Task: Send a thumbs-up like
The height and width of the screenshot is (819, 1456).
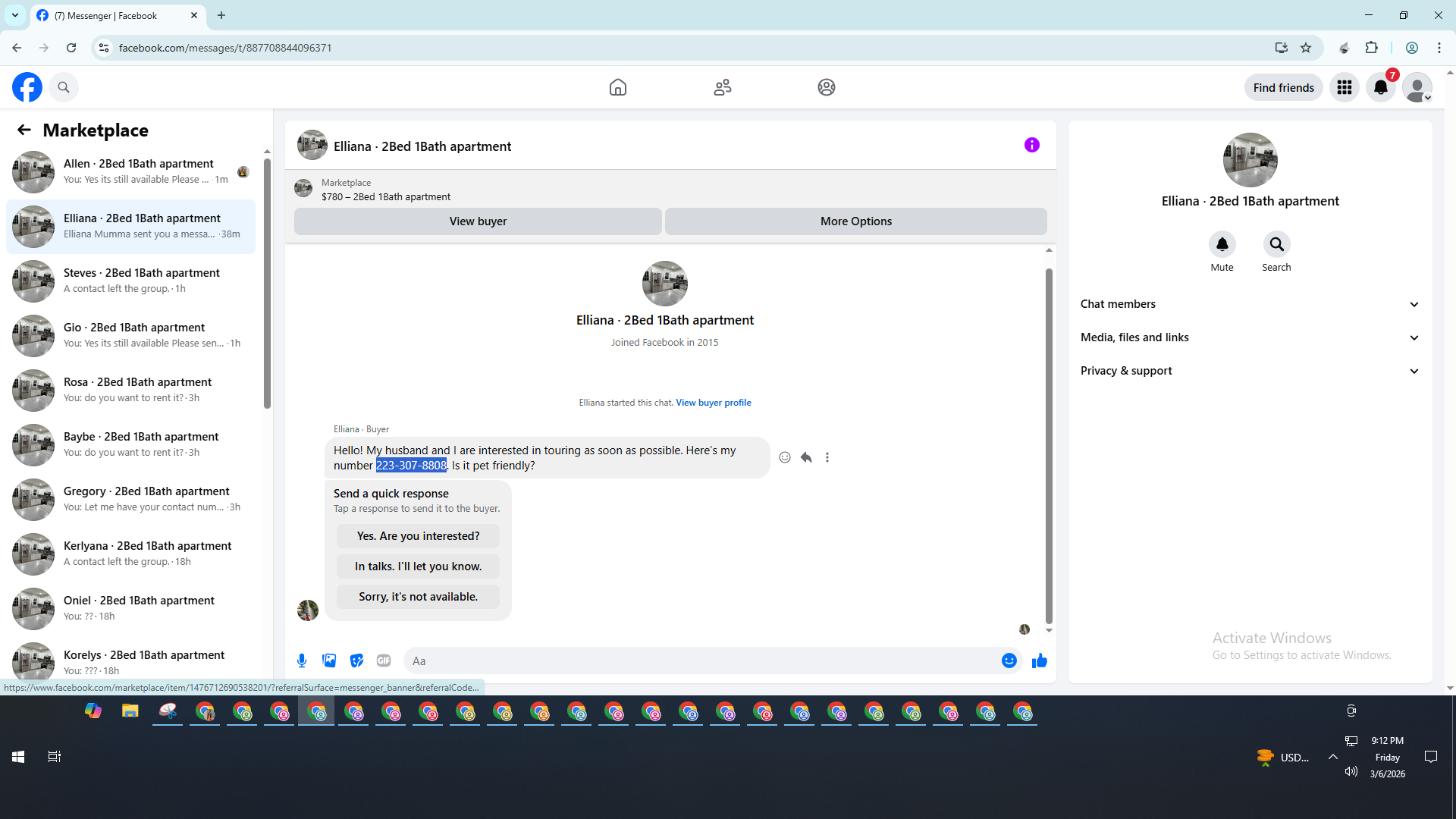Action: coord(1039,661)
